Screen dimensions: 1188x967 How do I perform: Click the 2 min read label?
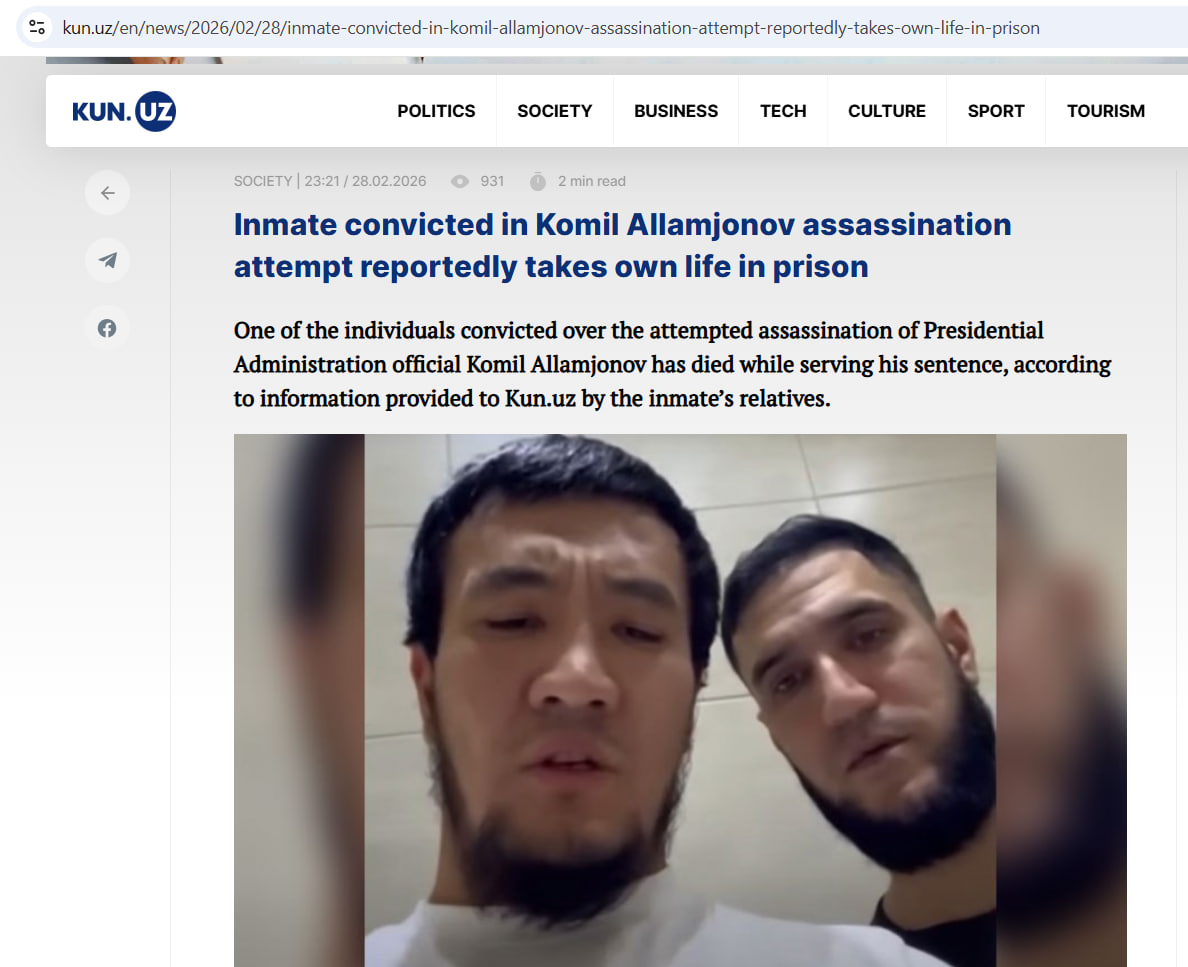pyautogui.click(x=592, y=181)
